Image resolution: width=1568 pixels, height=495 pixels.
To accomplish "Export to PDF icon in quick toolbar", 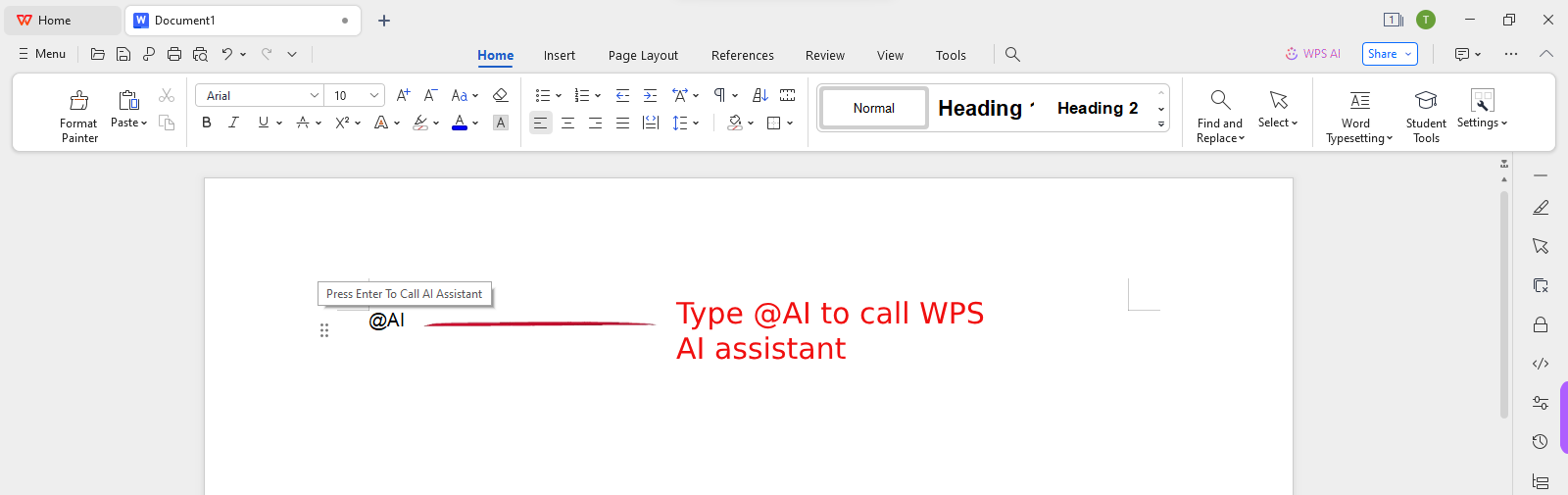I will [x=149, y=54].
